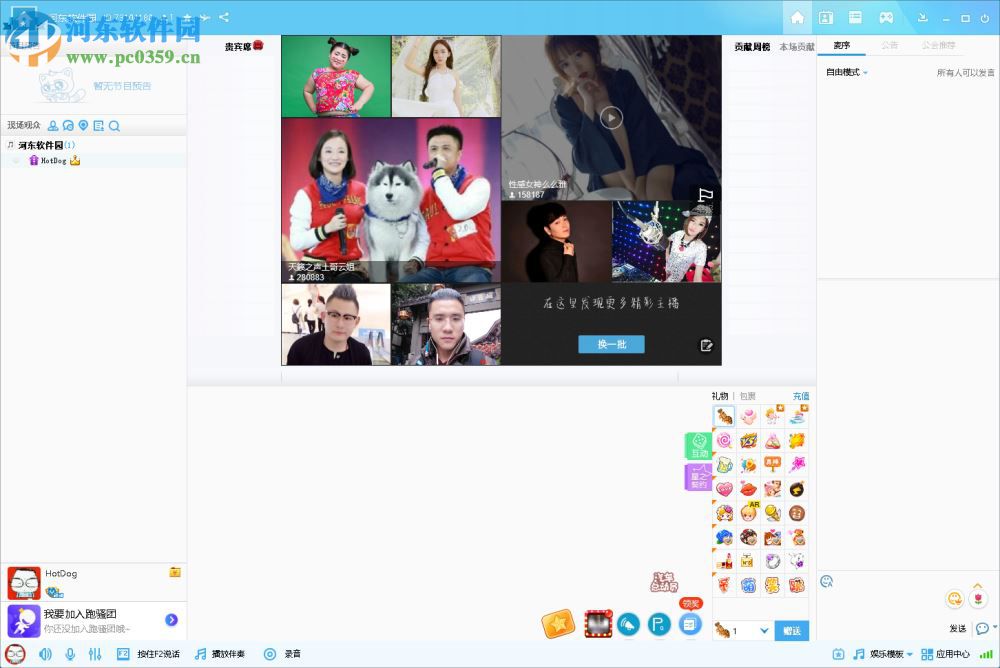Toggle the microphone icon in bottom bar

click(x=70, y=654)
